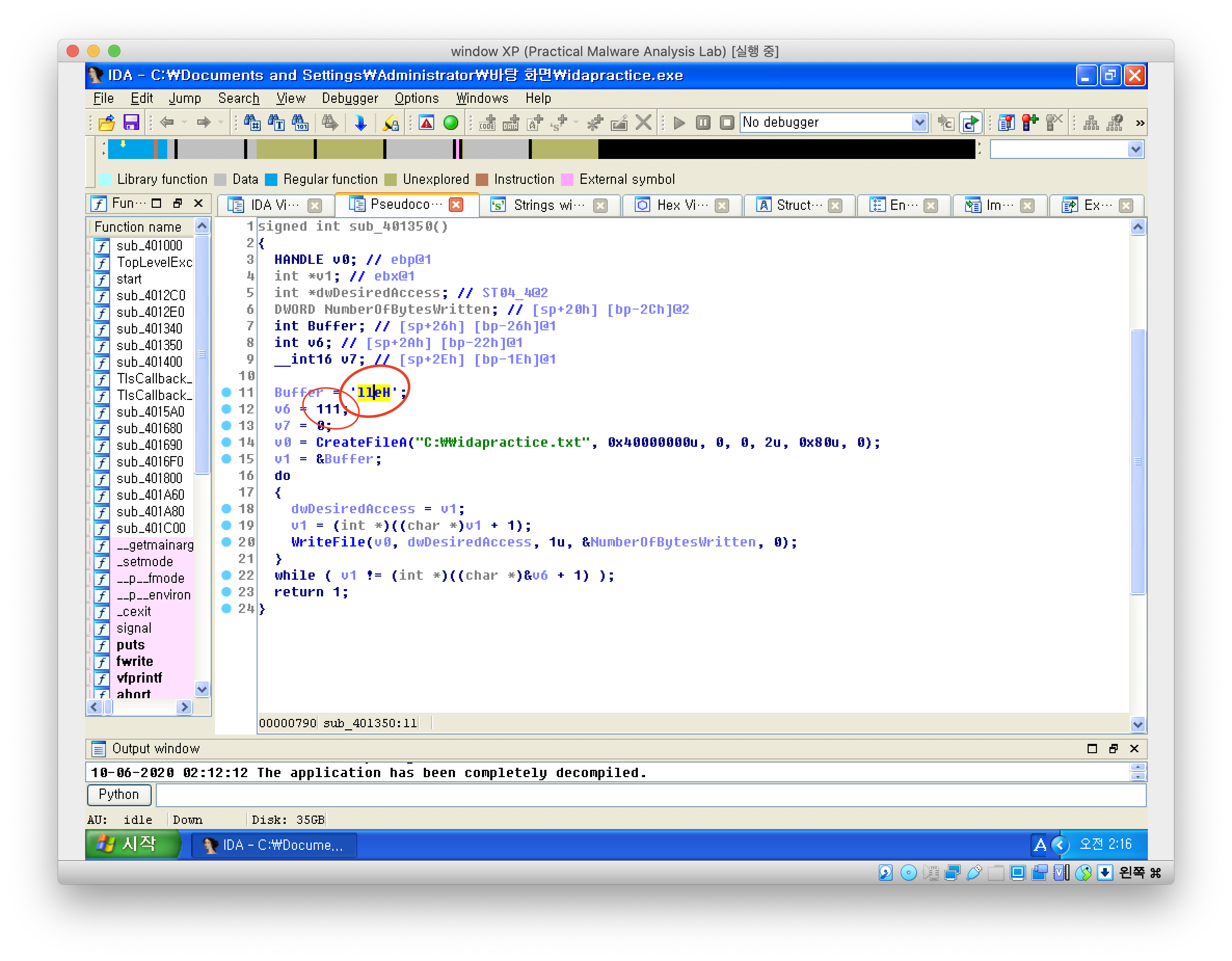Expand hidden toolbar items chevron
Screen dimensions: 1232x961
click(1140, 123)
